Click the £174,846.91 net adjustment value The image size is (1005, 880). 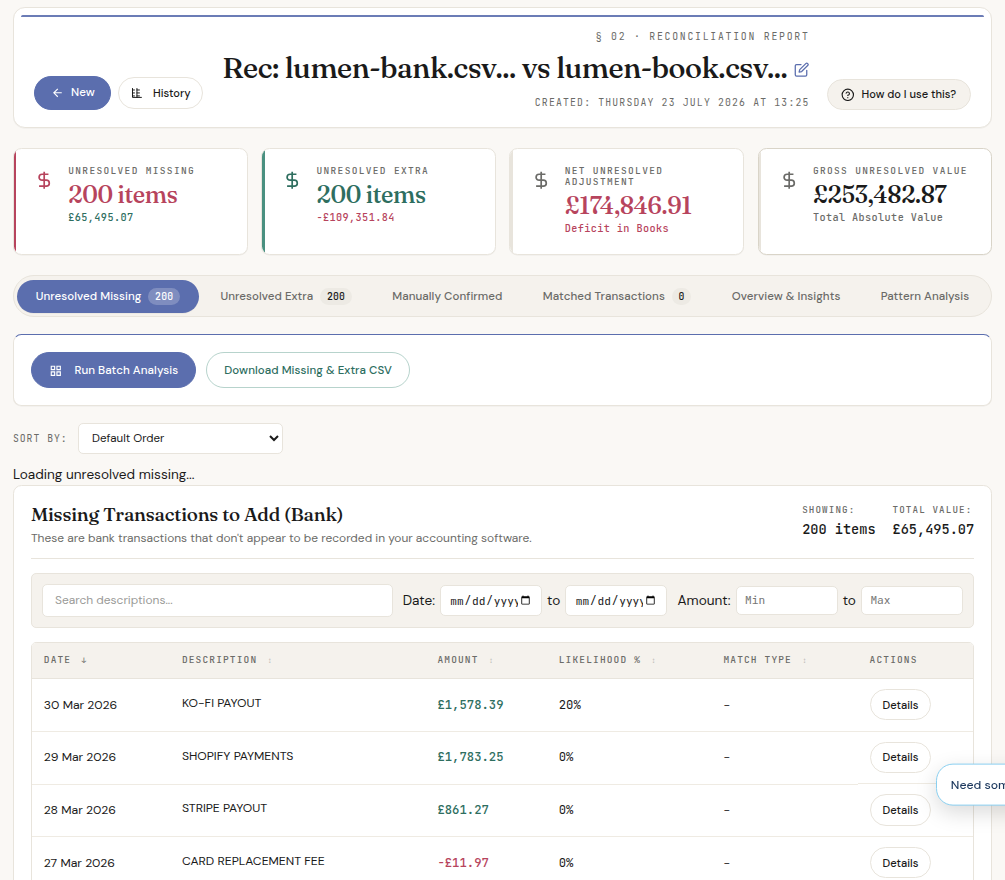coord(627,206)
